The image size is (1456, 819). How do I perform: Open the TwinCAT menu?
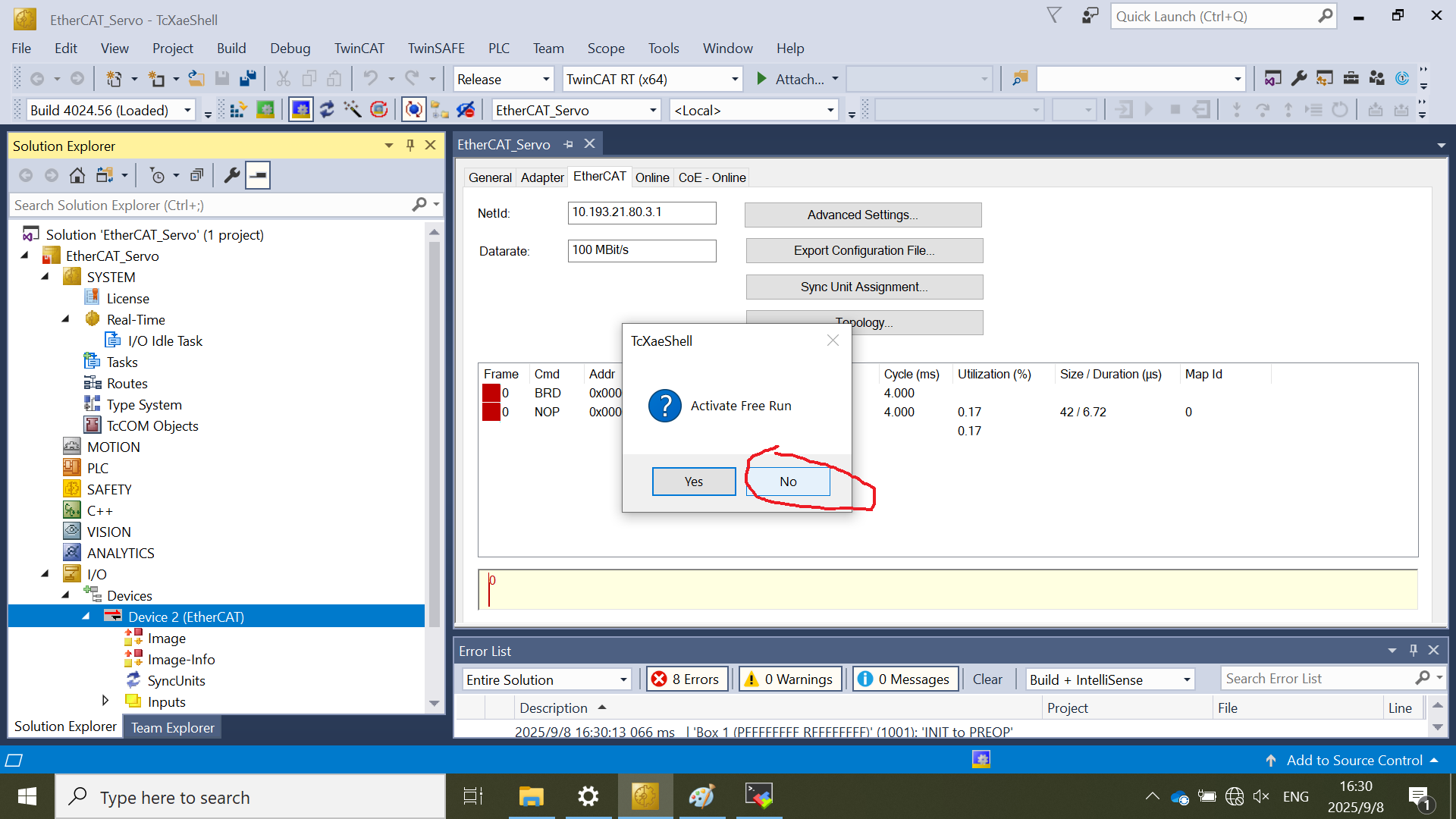point(359,49)
